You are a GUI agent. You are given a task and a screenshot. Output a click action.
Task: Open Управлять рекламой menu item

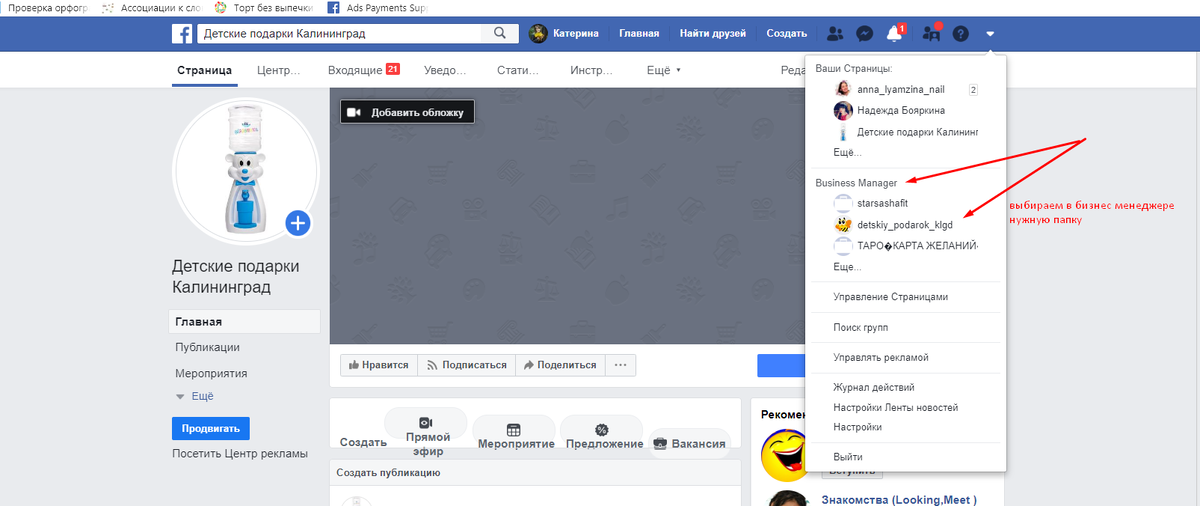coord(881,357)
